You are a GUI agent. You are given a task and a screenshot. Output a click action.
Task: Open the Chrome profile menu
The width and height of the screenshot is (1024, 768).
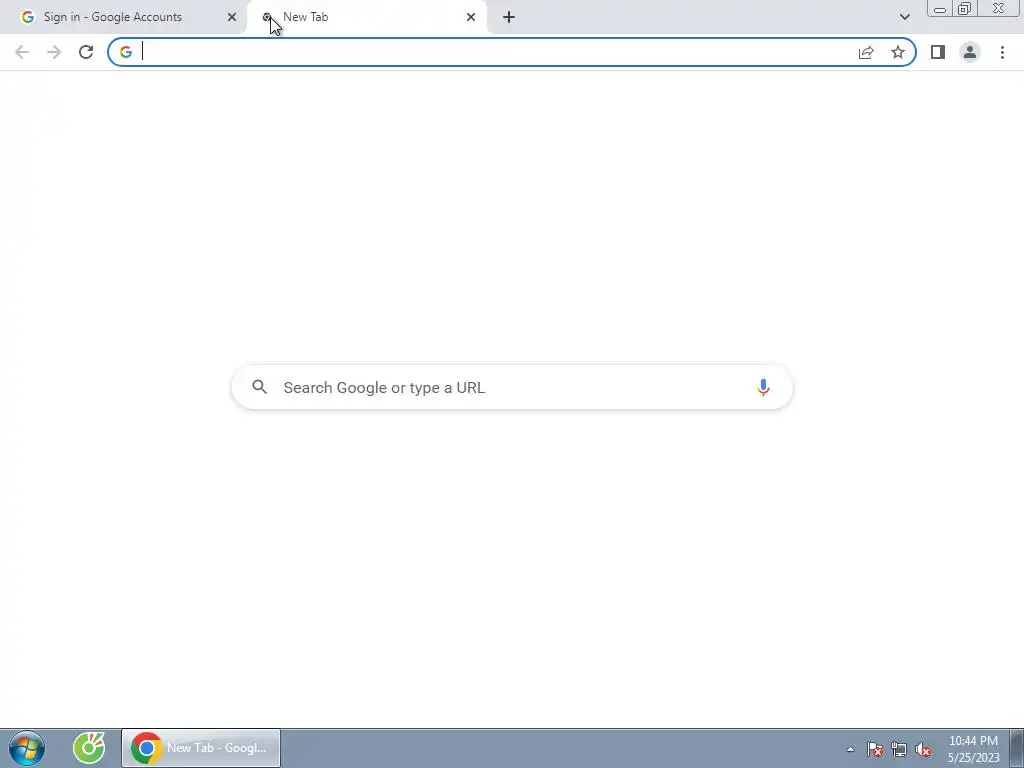click(970, 52)
